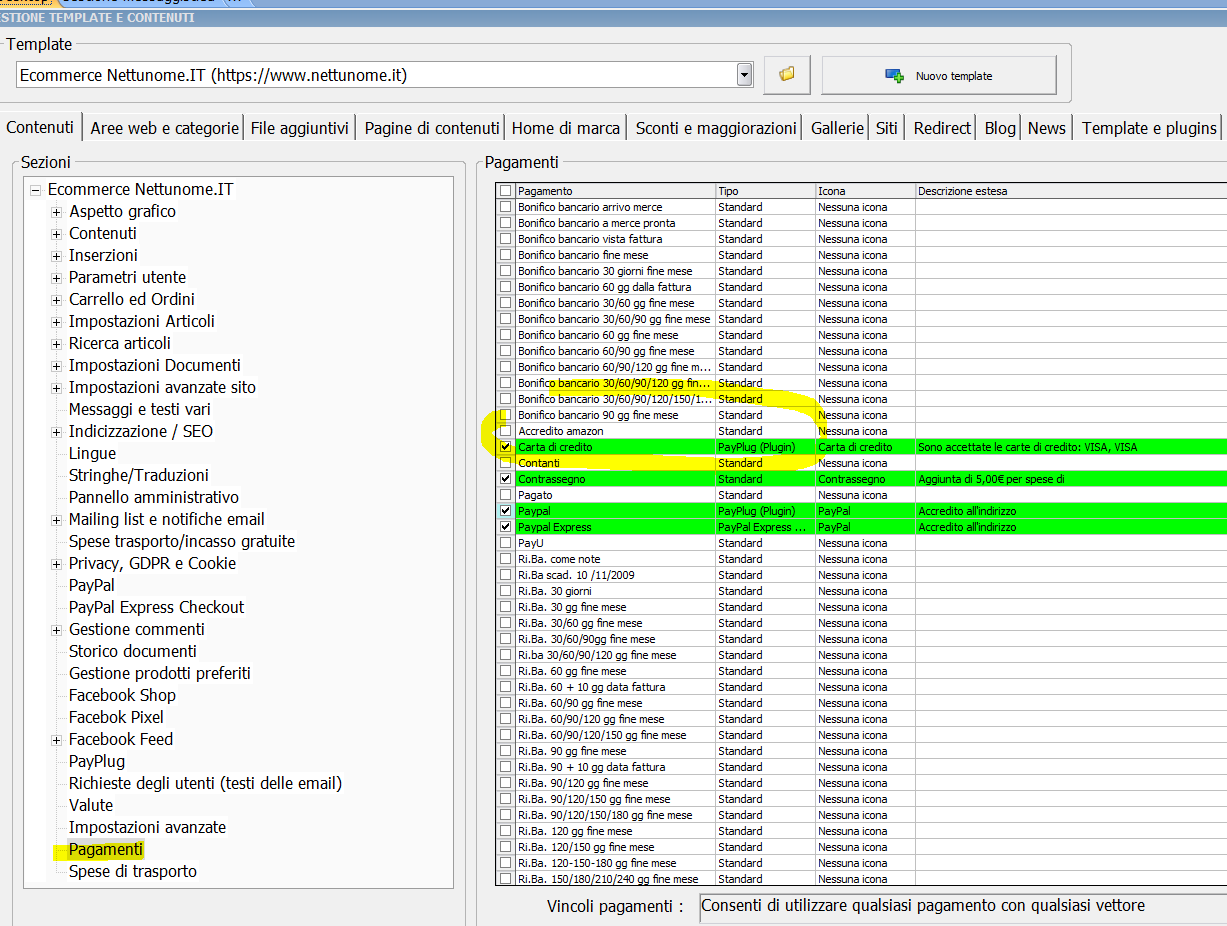The width and height of the screenshot is (1227, 926).
Task: Sort by the Tipo column header
Action: 765,191
